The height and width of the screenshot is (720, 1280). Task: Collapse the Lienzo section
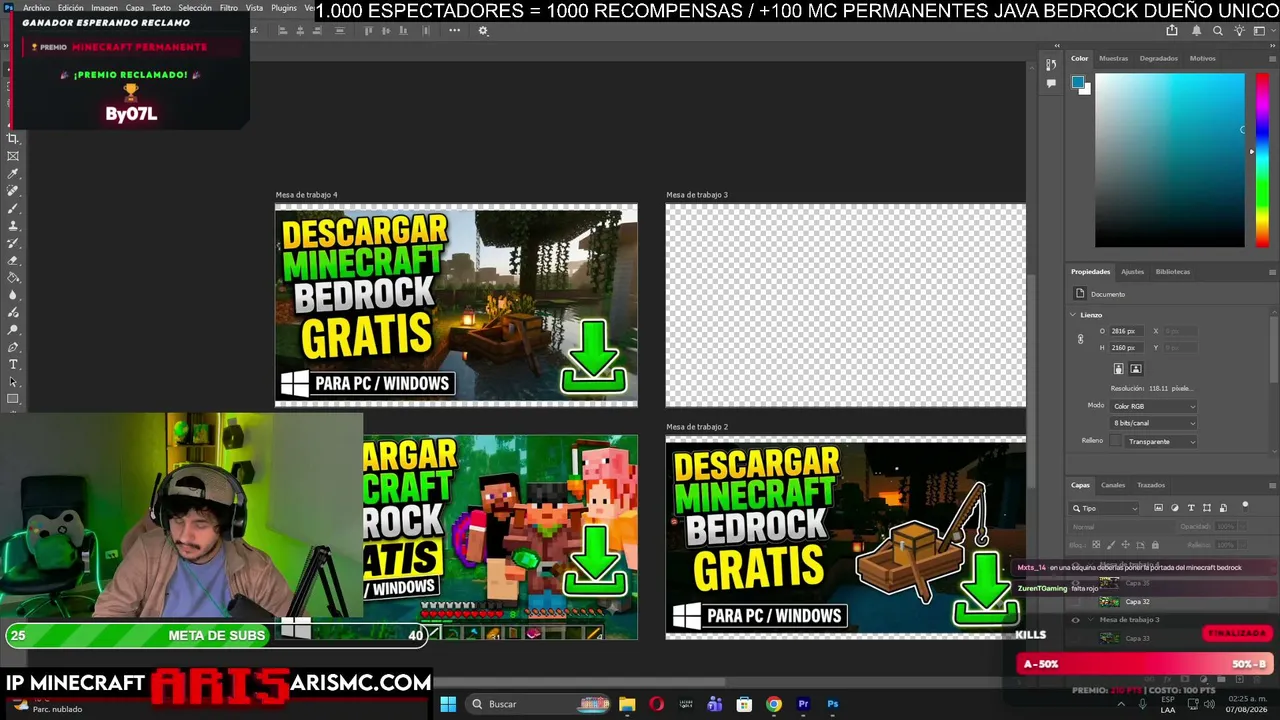pos(1073,315)
